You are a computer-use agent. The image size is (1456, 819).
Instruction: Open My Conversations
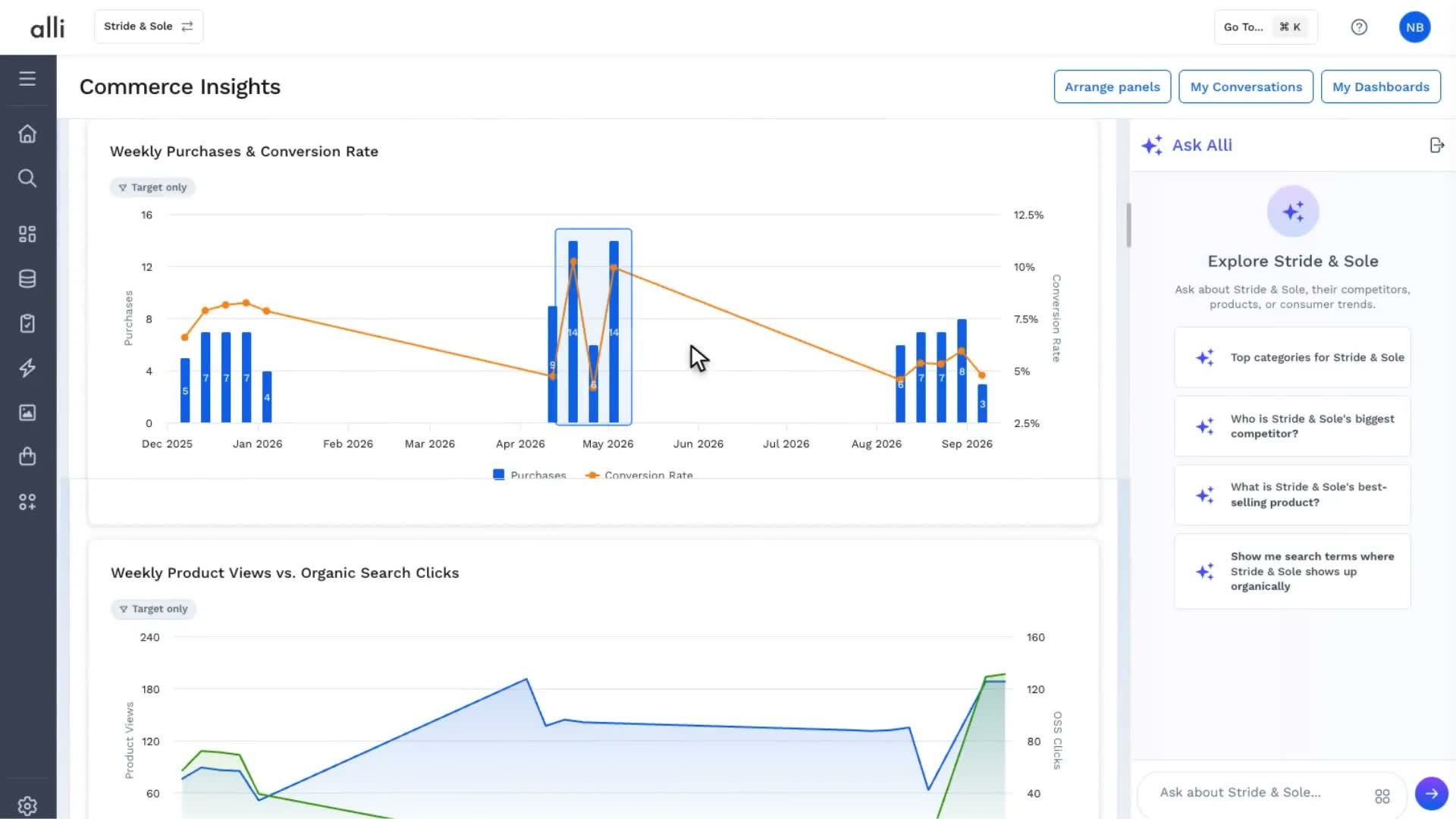point(1246,86)
